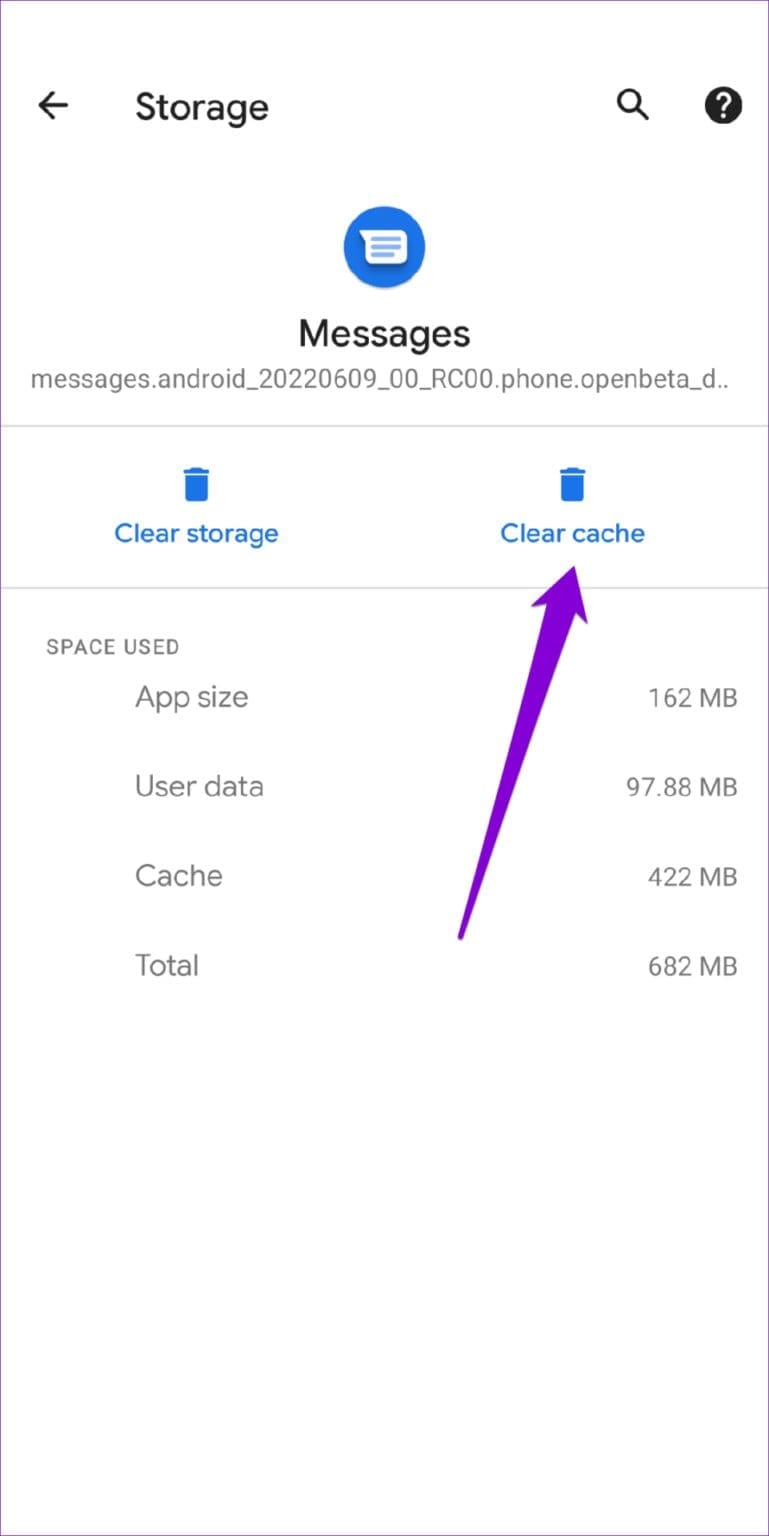Tap the App size row
Image resolution: width=769 pixels, height=1536 pixels.
pos(192,697)
